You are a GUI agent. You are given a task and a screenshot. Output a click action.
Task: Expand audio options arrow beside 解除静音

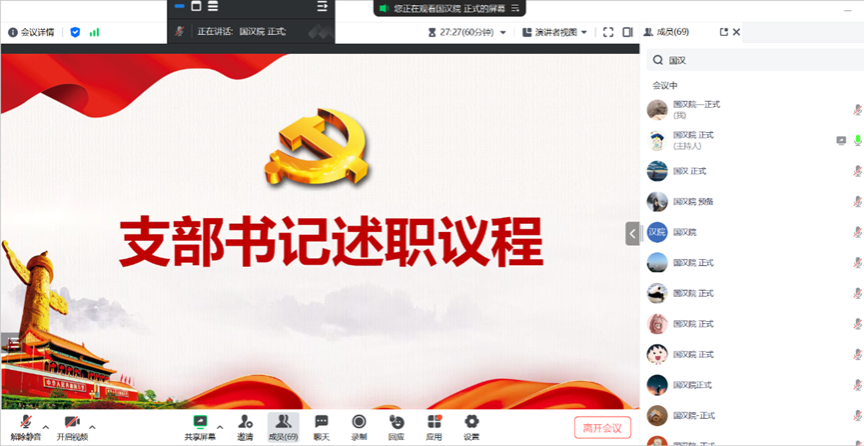pyautogui.click(x=45, y=427)
